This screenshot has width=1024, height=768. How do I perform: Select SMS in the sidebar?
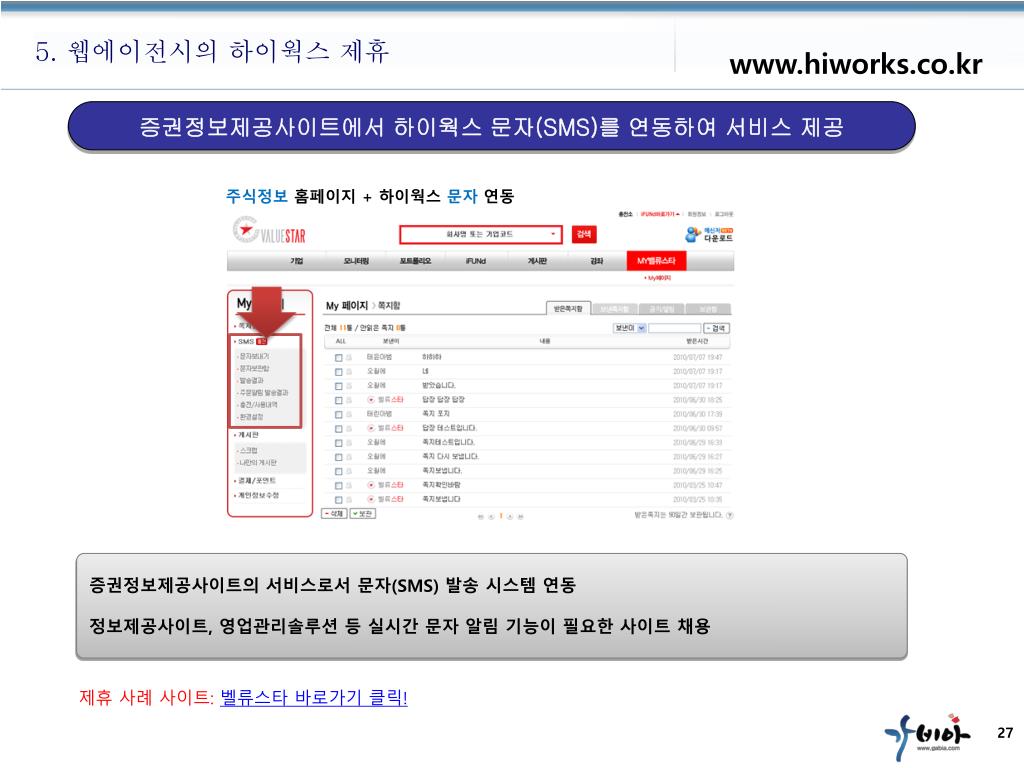point(246,342)
